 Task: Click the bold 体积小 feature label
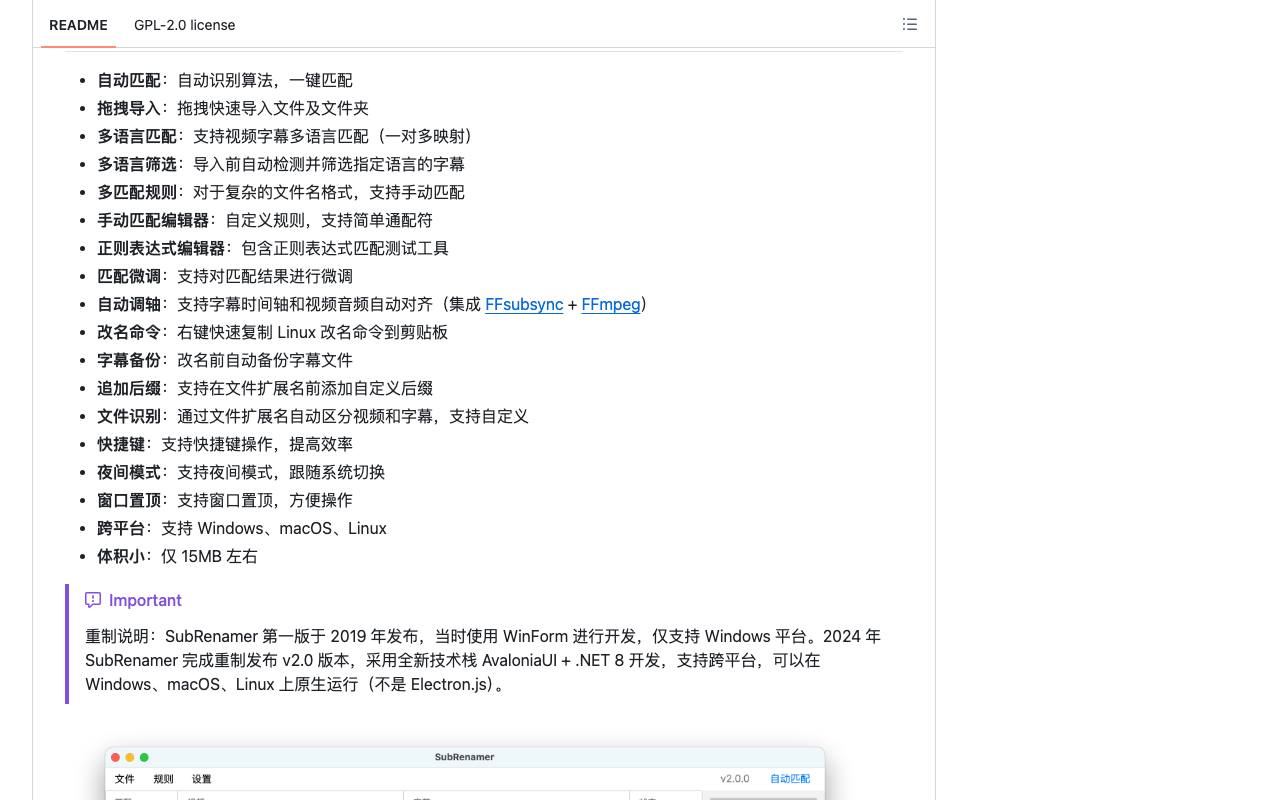pyautogui.click(x=121, y=556)
